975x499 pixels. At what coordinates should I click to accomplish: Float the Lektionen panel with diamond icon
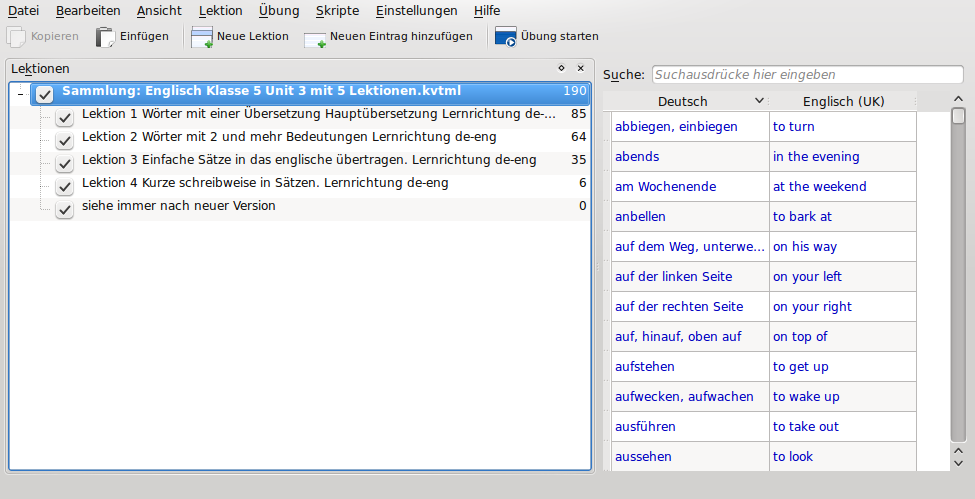[561, 68]
